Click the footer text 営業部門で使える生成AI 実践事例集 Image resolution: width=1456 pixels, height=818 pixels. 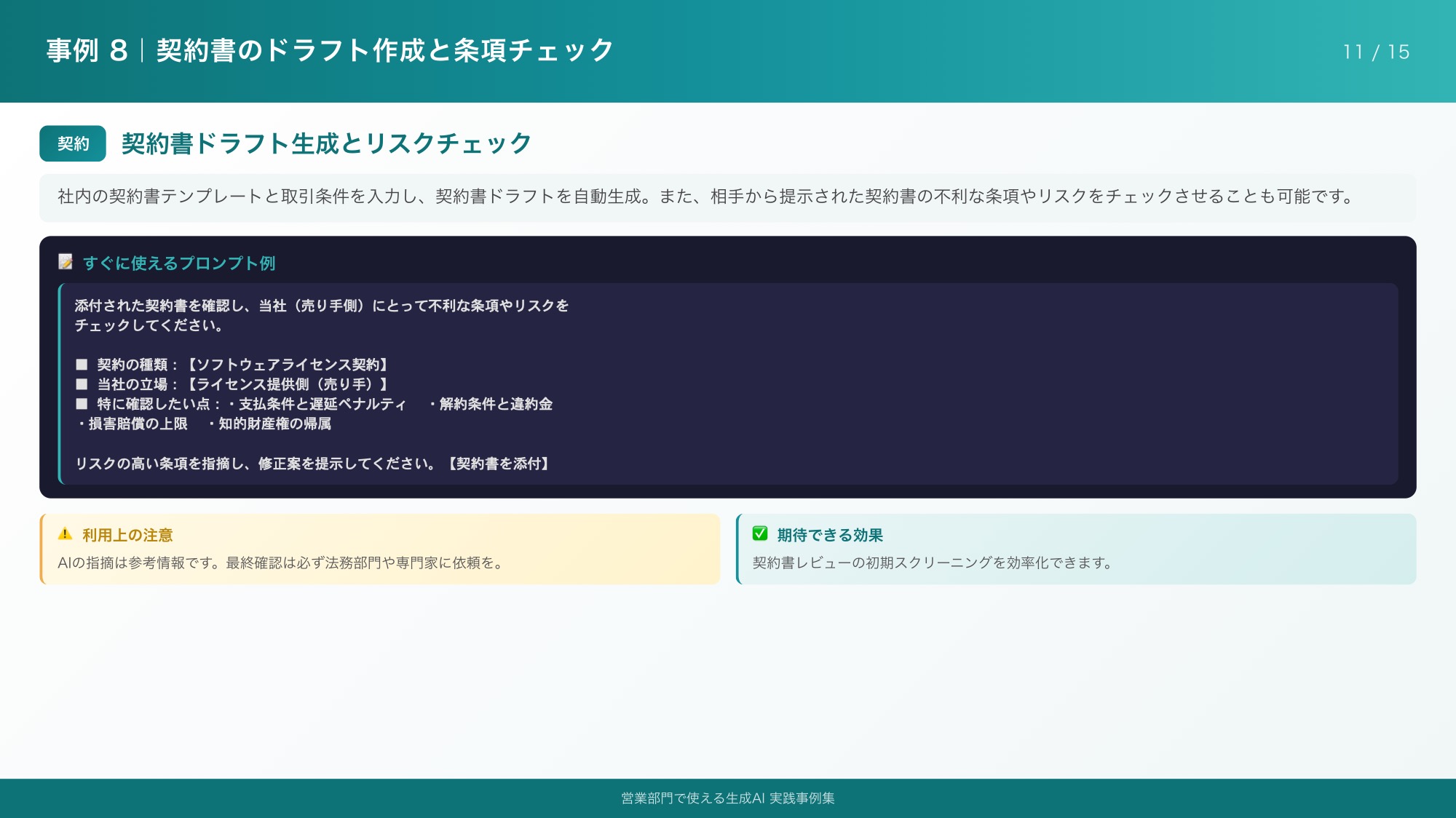click(728, 798)
